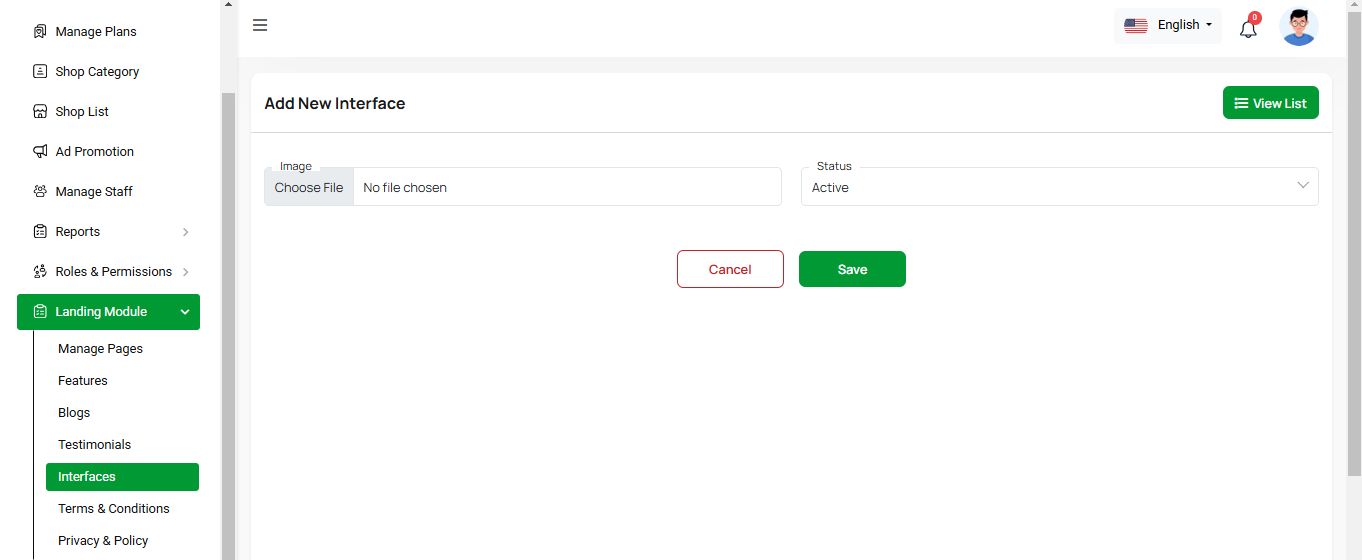Go to Manage Pages submenu item

click(x=100, y=349)
